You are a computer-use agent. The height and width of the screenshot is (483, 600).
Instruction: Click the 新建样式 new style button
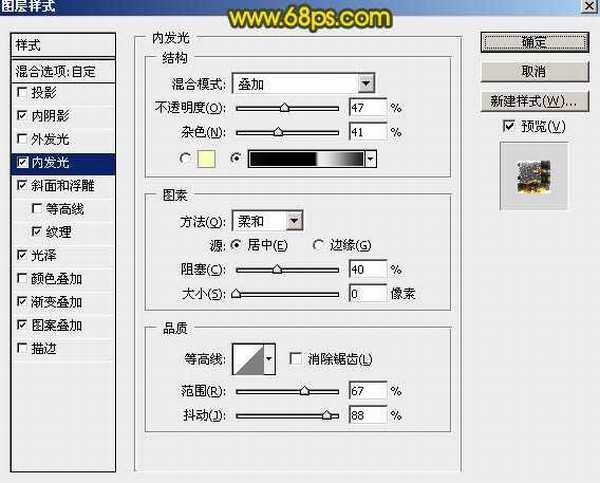533,102
